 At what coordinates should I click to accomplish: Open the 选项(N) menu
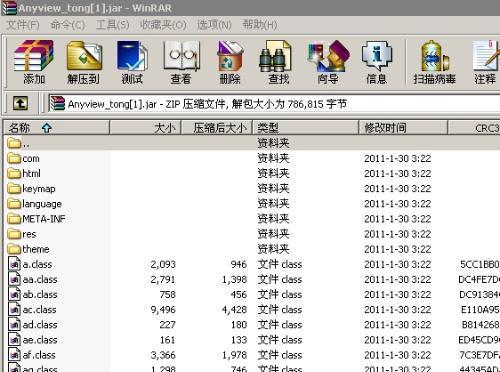click(214, 25)
